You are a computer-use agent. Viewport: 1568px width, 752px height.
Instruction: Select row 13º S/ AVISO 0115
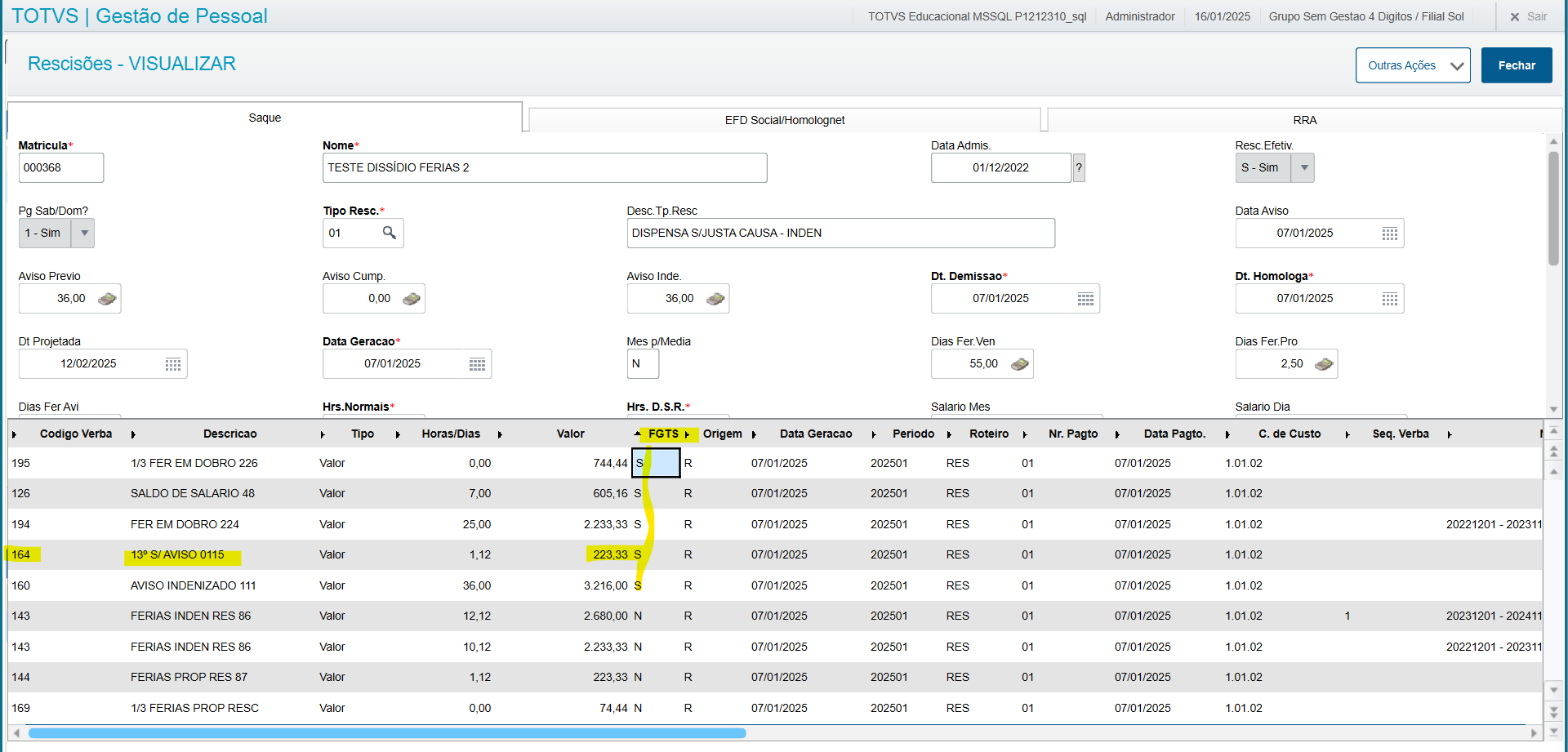(x=775, y=554)
